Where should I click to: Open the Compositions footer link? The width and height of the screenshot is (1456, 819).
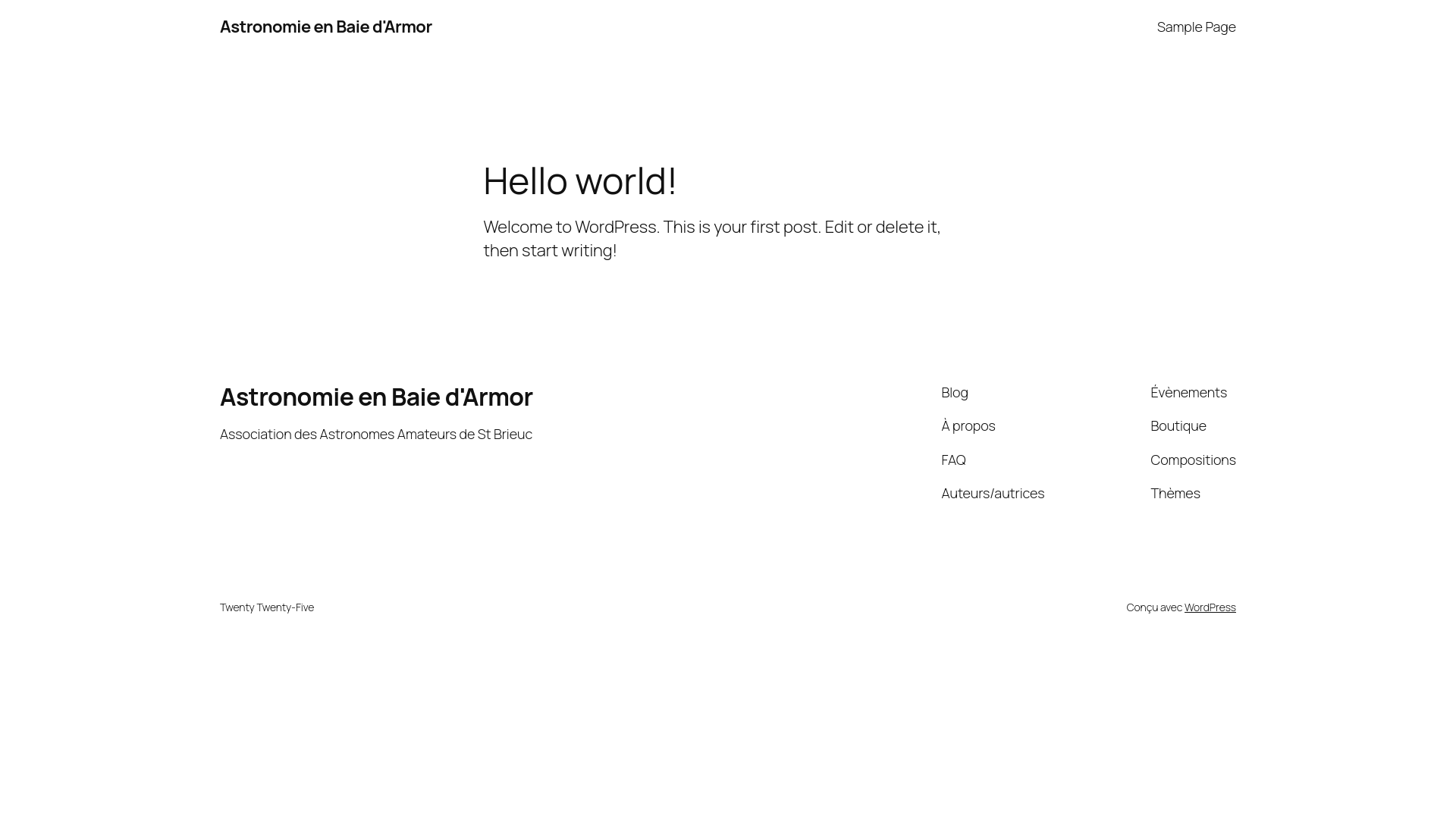(x=1193, y=460)
